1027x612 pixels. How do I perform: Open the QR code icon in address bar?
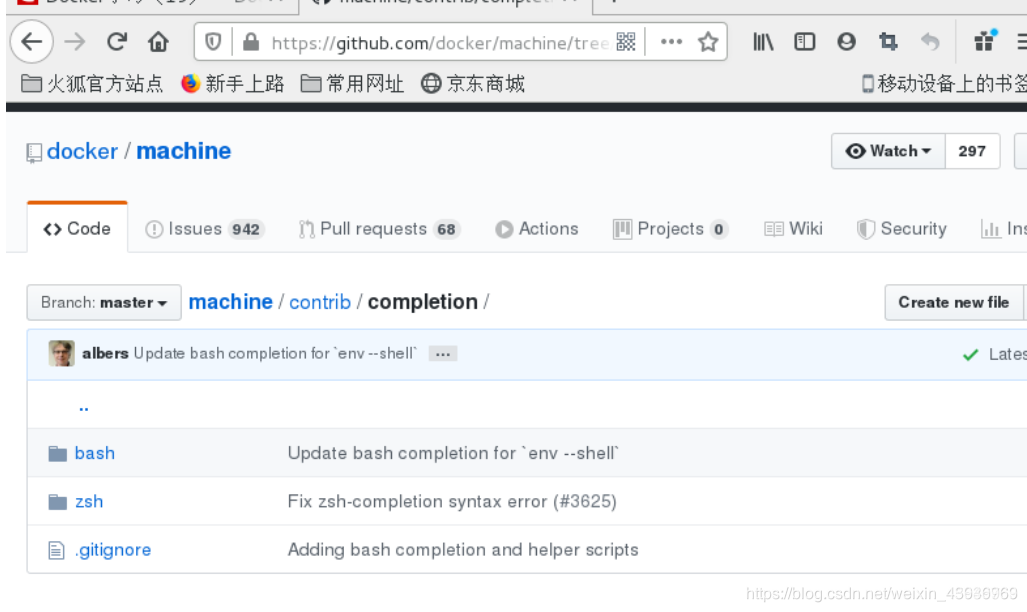[626, 42]
